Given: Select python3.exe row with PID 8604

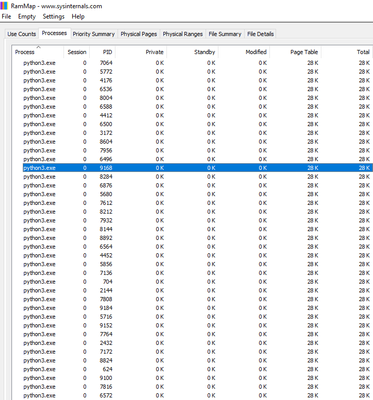Looking at the screenshot, I should pyautogui.click(x=198, y=142).
